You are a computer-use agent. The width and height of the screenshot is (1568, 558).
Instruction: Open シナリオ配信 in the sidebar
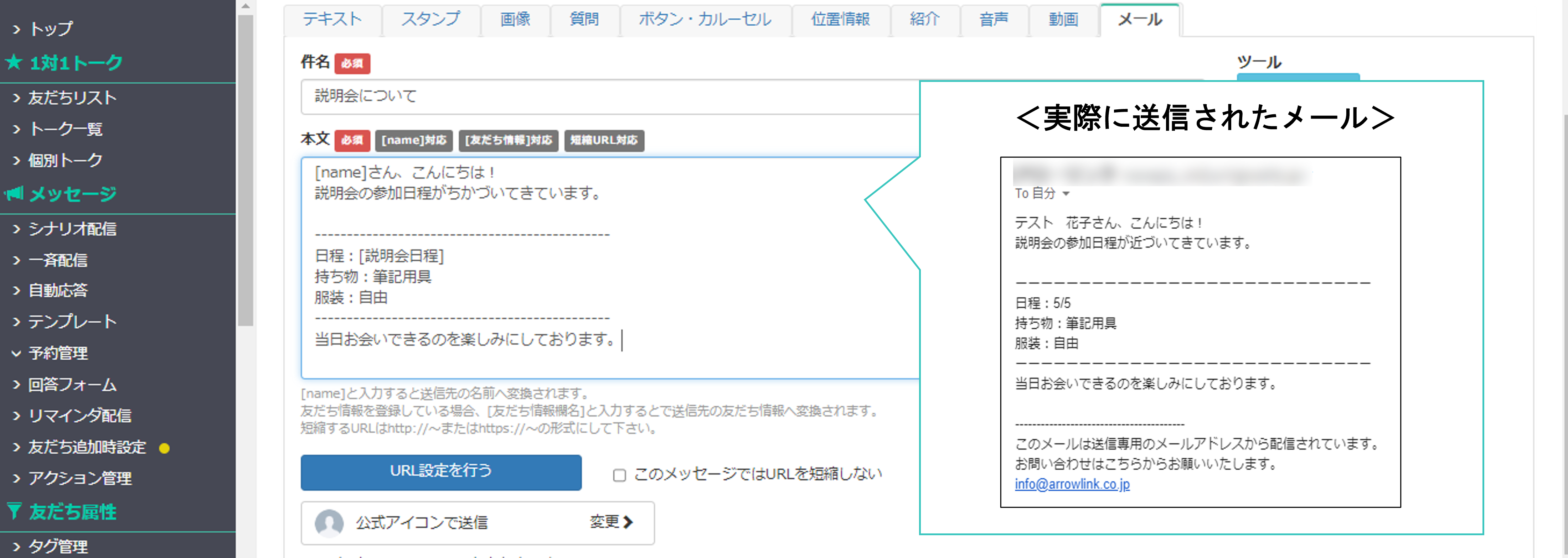[x=72, y=229]
